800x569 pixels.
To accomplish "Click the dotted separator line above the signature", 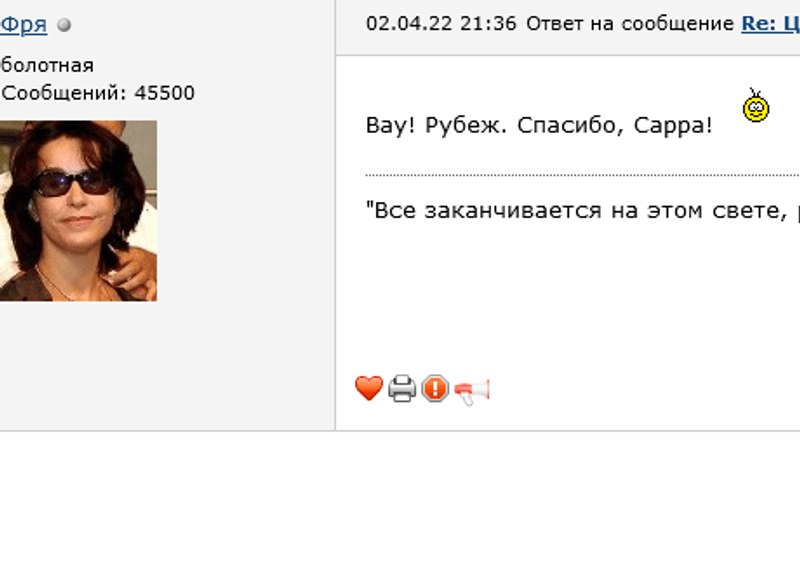I will pyautogui.click(x=582, y=175).
